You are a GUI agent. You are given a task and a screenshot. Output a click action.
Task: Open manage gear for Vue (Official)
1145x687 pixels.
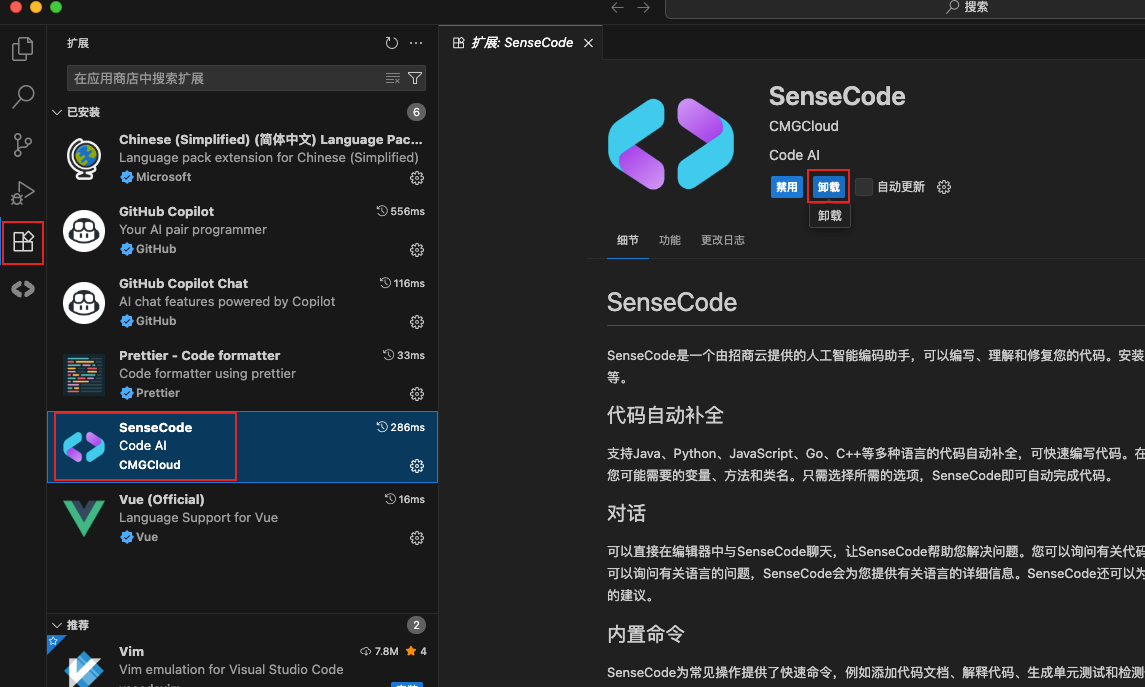coord(417,538)
